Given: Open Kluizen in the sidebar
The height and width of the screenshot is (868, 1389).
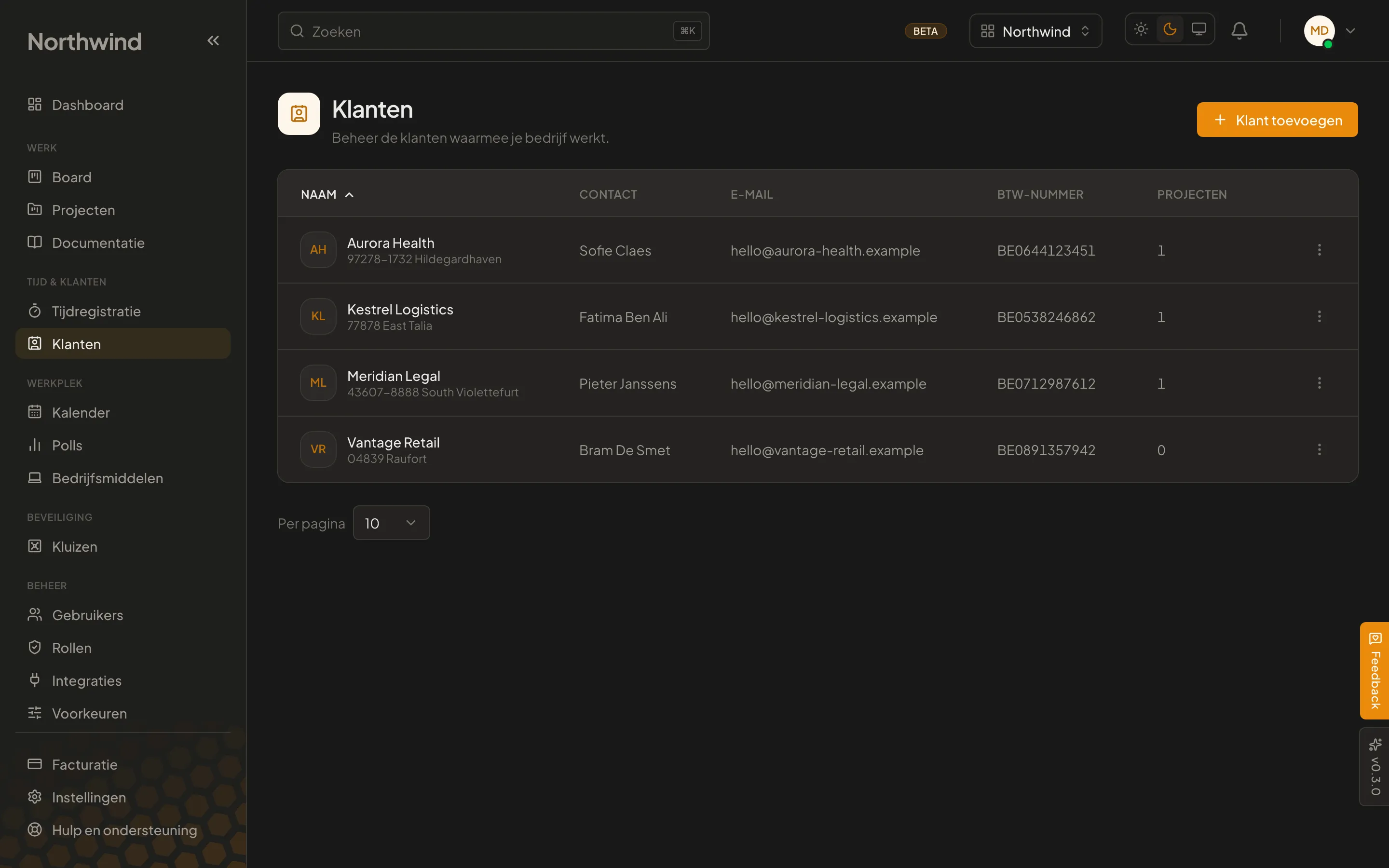Looking at the screenshot, I should click(123, 546).
